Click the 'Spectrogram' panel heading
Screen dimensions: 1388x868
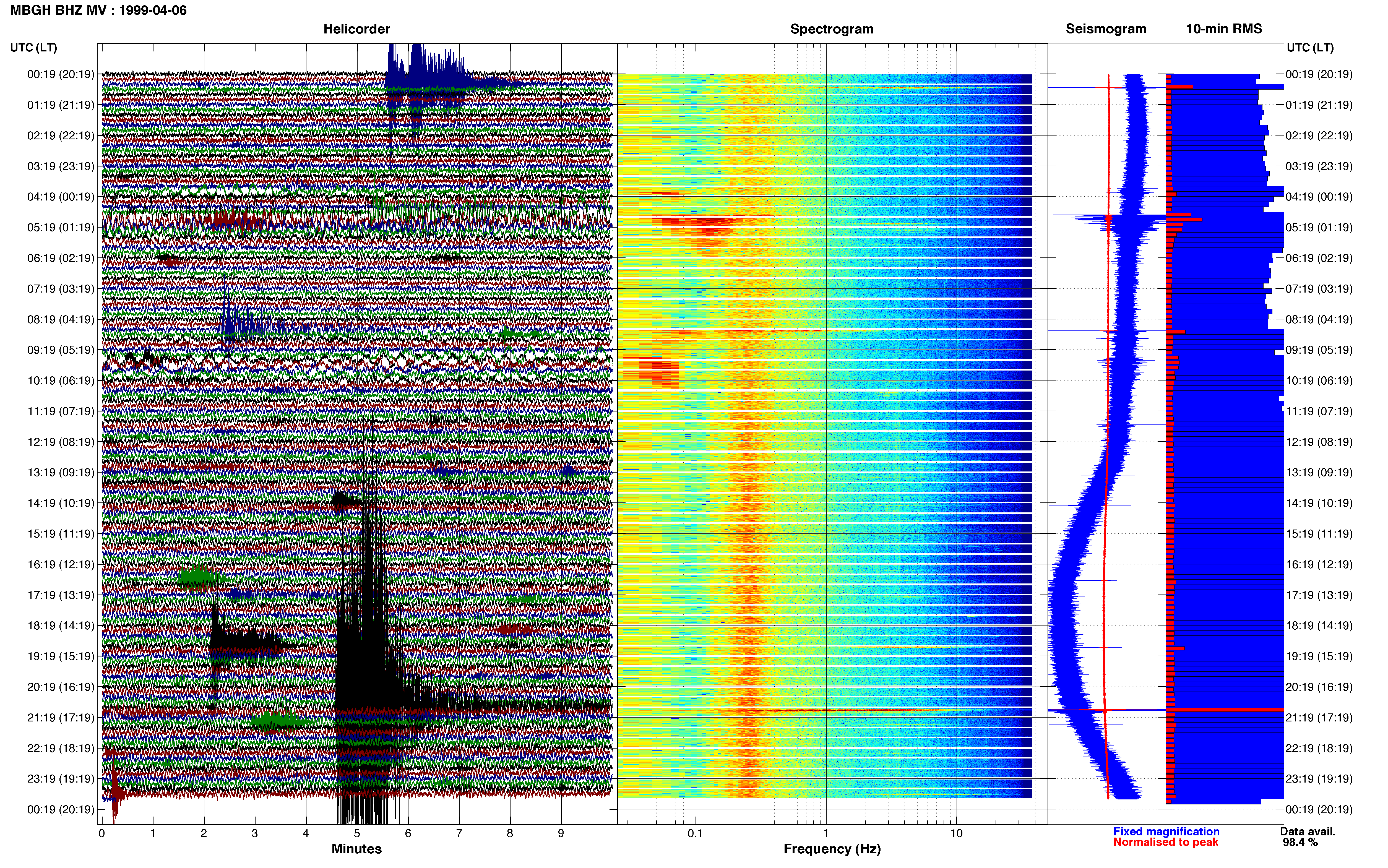click(832, 29)
